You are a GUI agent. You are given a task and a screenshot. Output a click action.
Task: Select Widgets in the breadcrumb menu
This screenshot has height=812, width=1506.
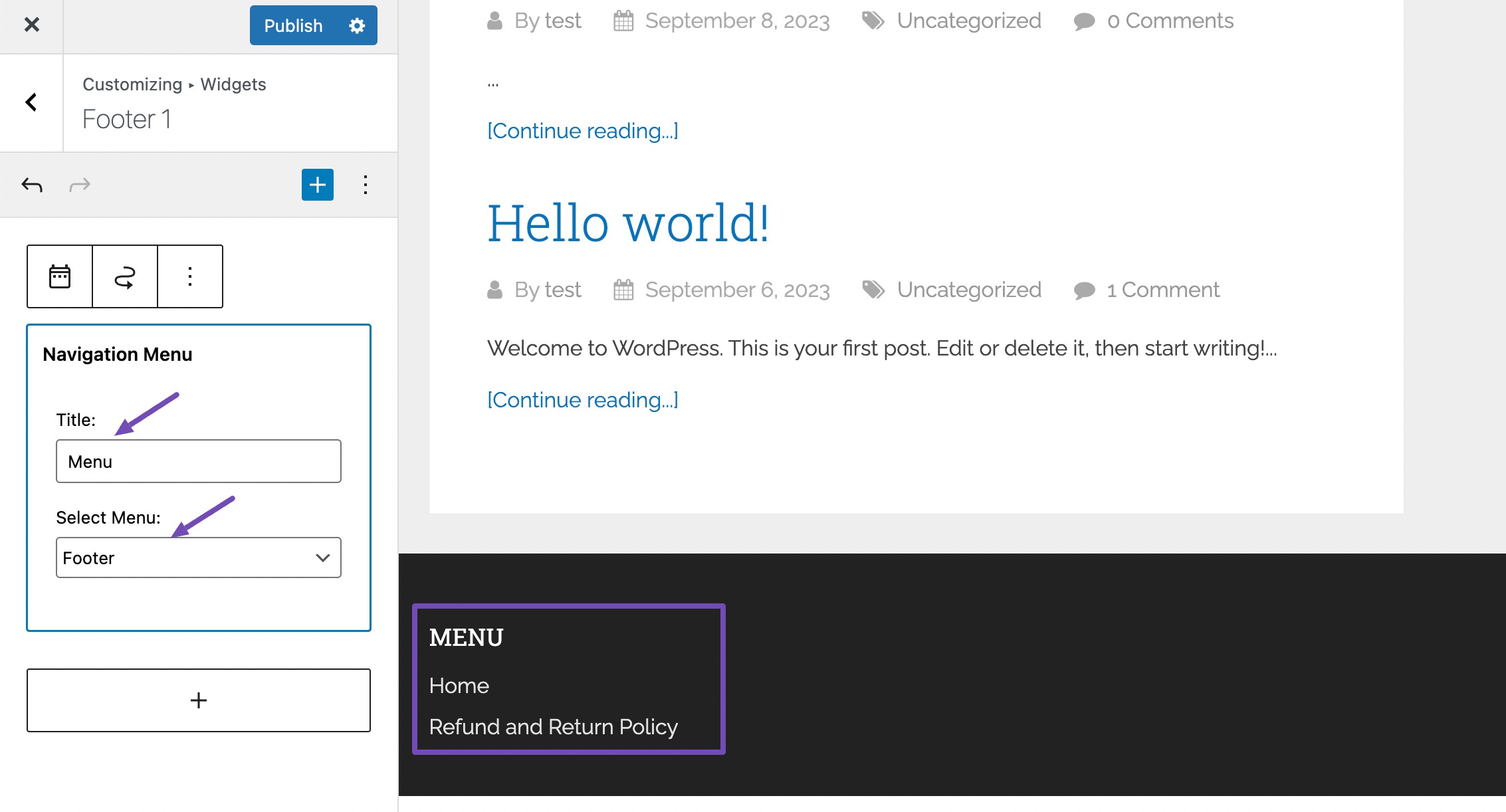click(232, 84)
